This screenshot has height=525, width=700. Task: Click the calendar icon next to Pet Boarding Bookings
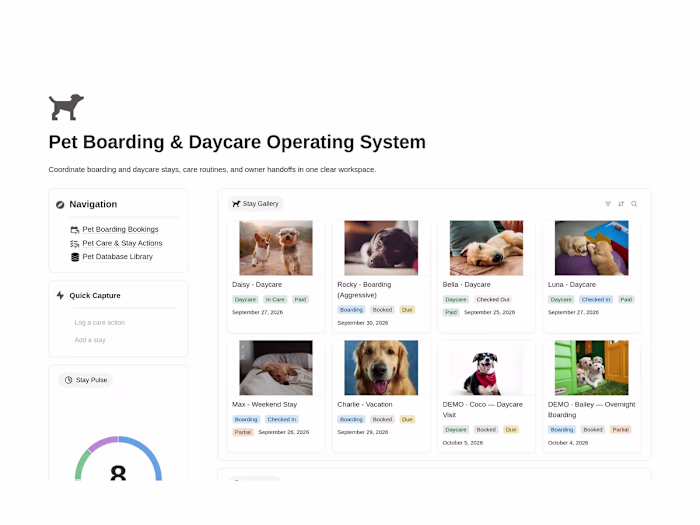click(x=75, y=229)
